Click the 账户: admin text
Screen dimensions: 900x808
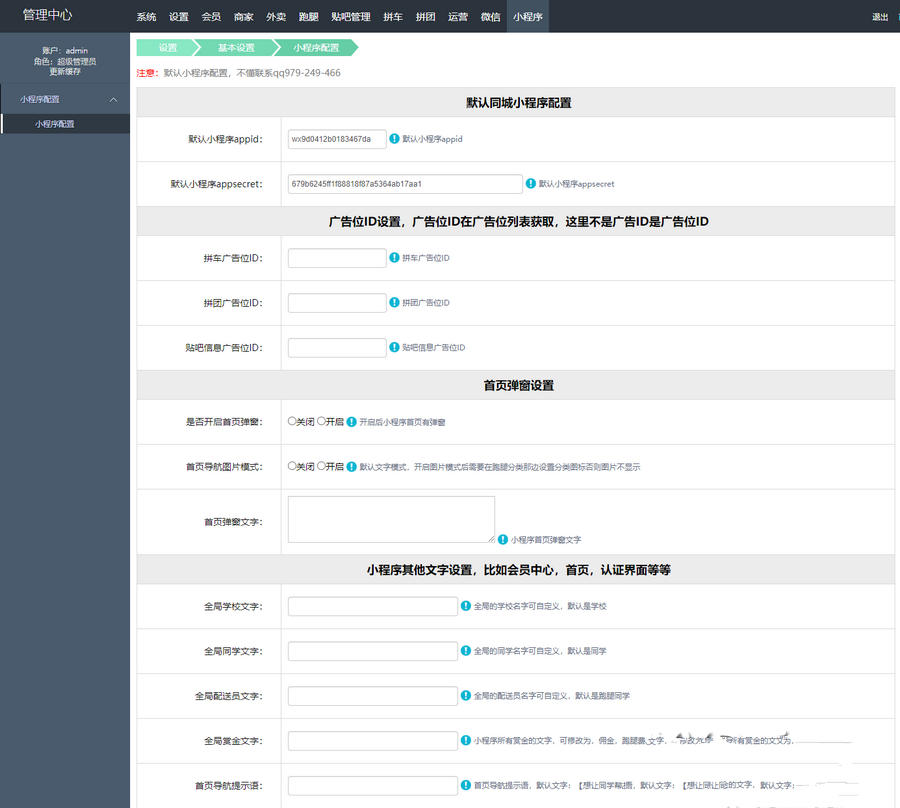[65, 50]
